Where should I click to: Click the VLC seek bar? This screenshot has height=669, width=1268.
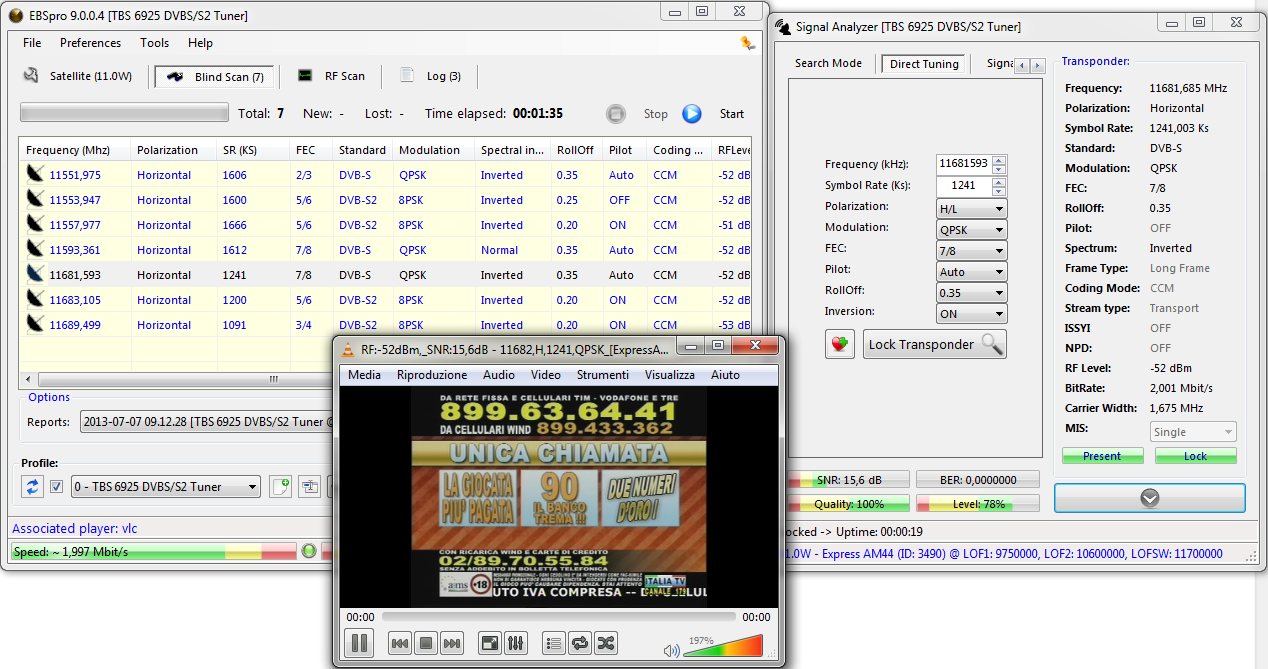click(x=558, y=617)
